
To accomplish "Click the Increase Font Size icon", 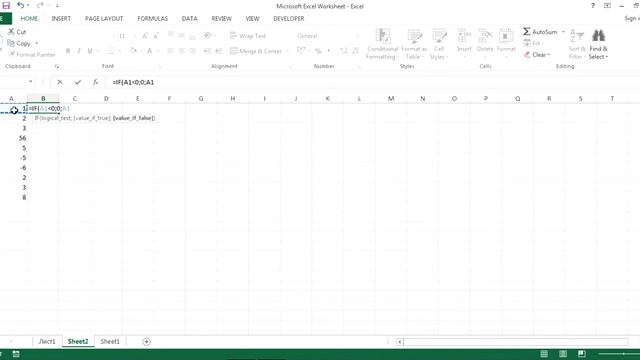I will 145,36.
